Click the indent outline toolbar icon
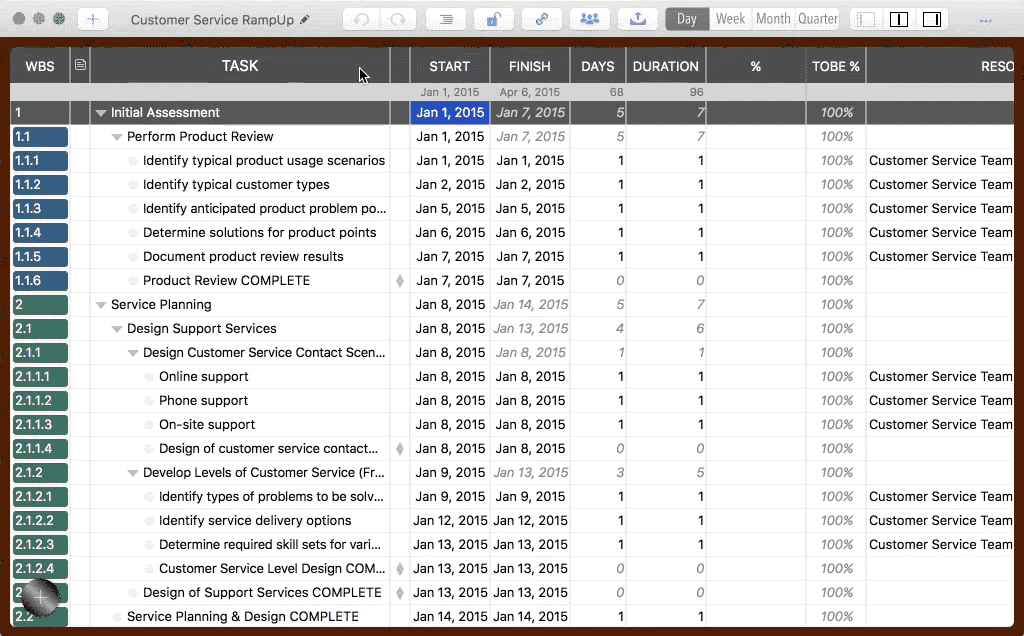This screenshot has width=1024, height=636. 446,19
